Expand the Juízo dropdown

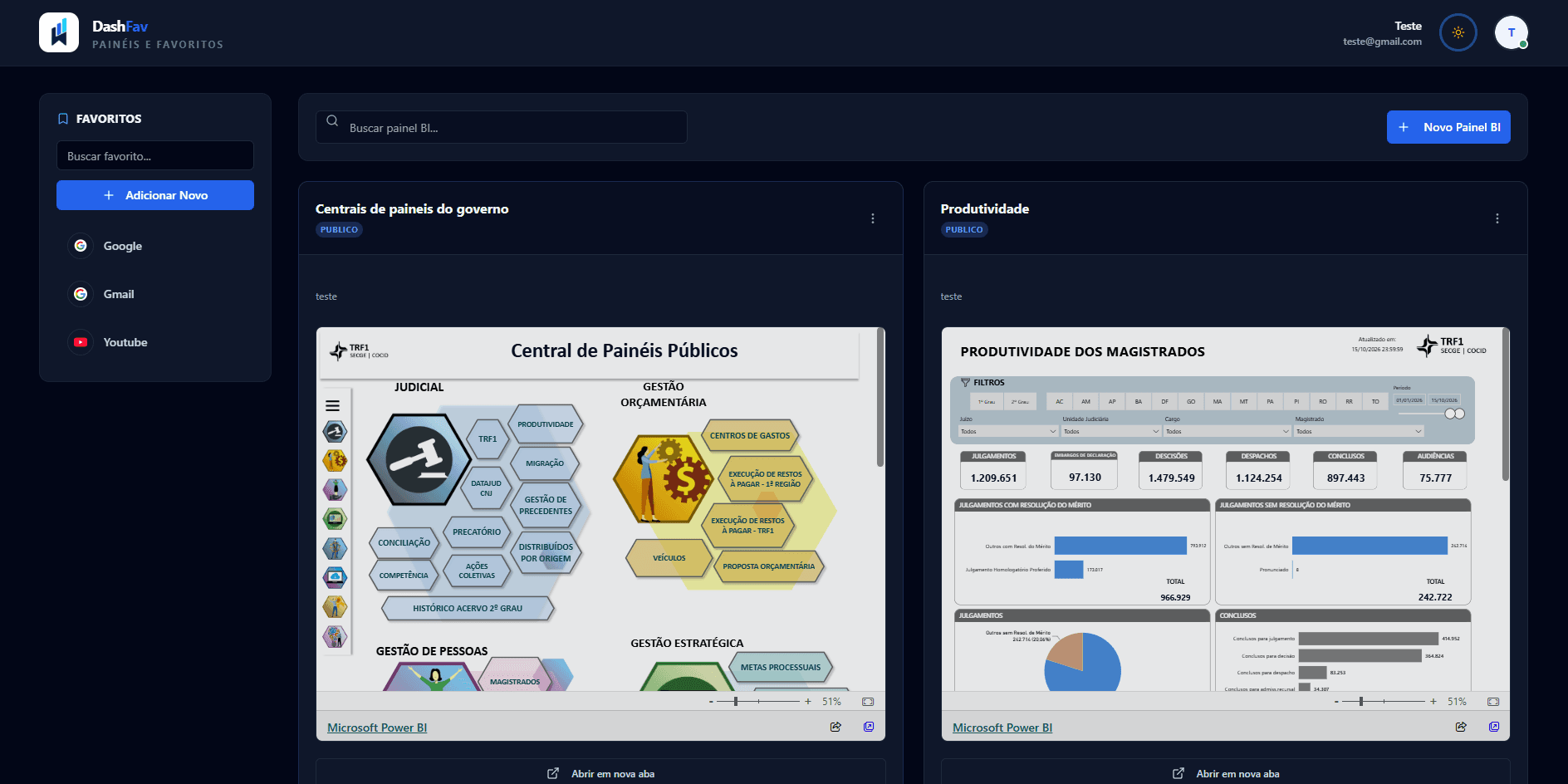(1008, 431)
